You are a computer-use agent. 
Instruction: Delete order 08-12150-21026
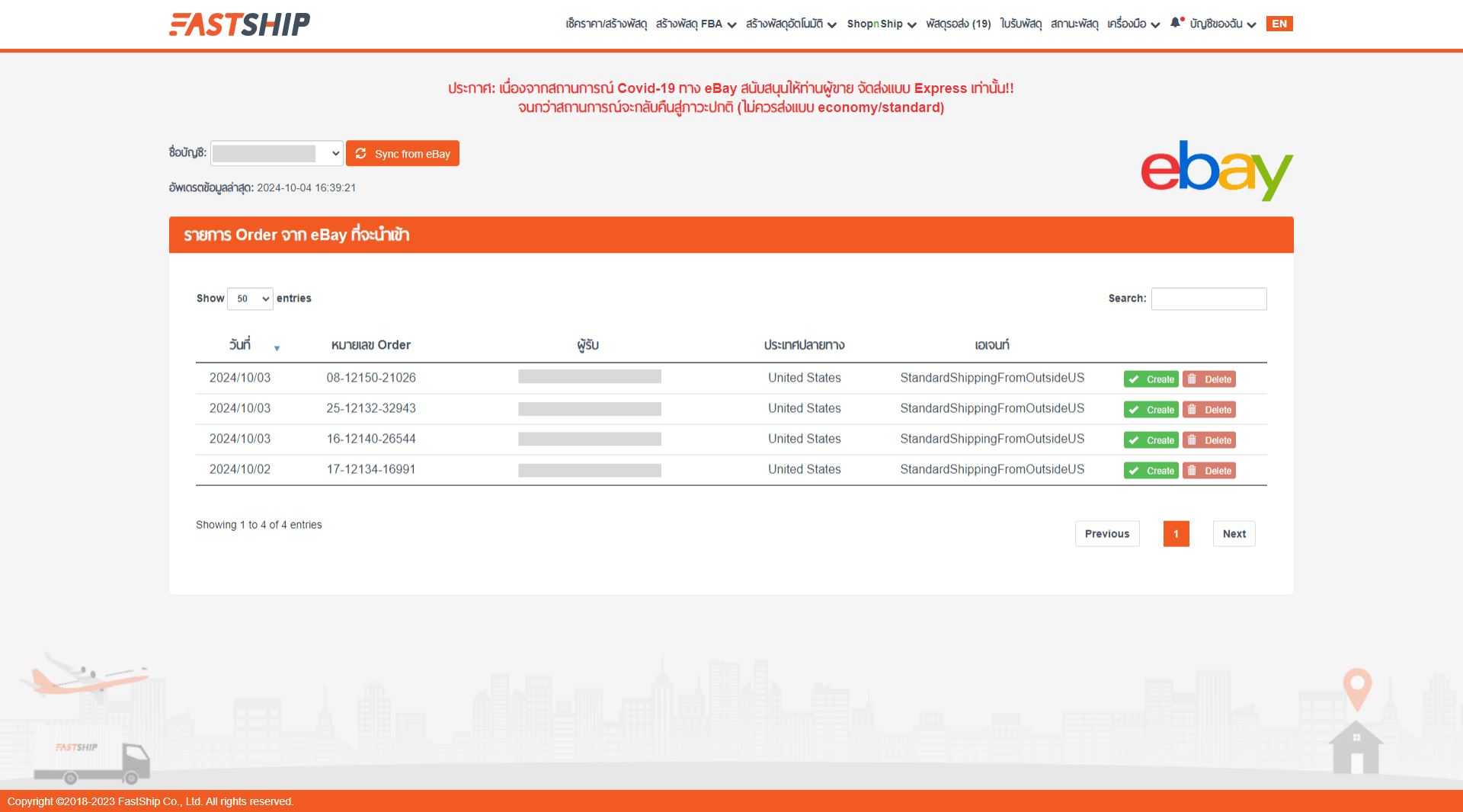[1208, 379]
